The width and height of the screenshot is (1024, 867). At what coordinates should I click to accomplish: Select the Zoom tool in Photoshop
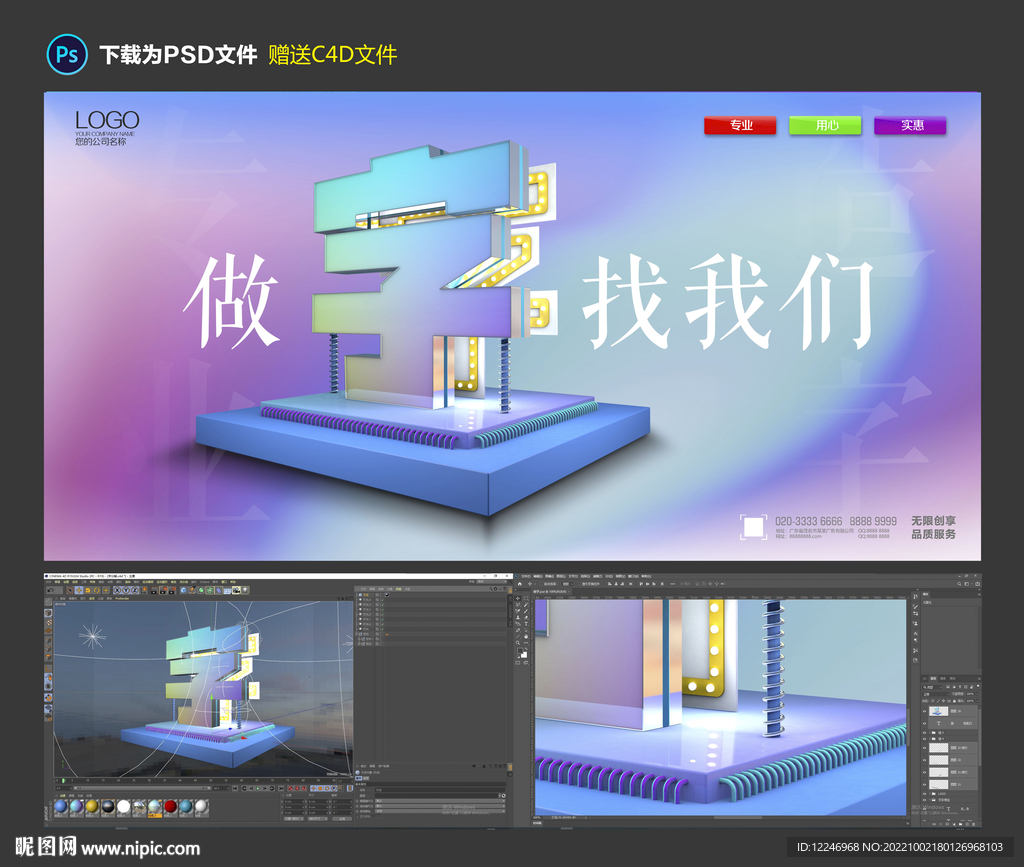[518, 642]
